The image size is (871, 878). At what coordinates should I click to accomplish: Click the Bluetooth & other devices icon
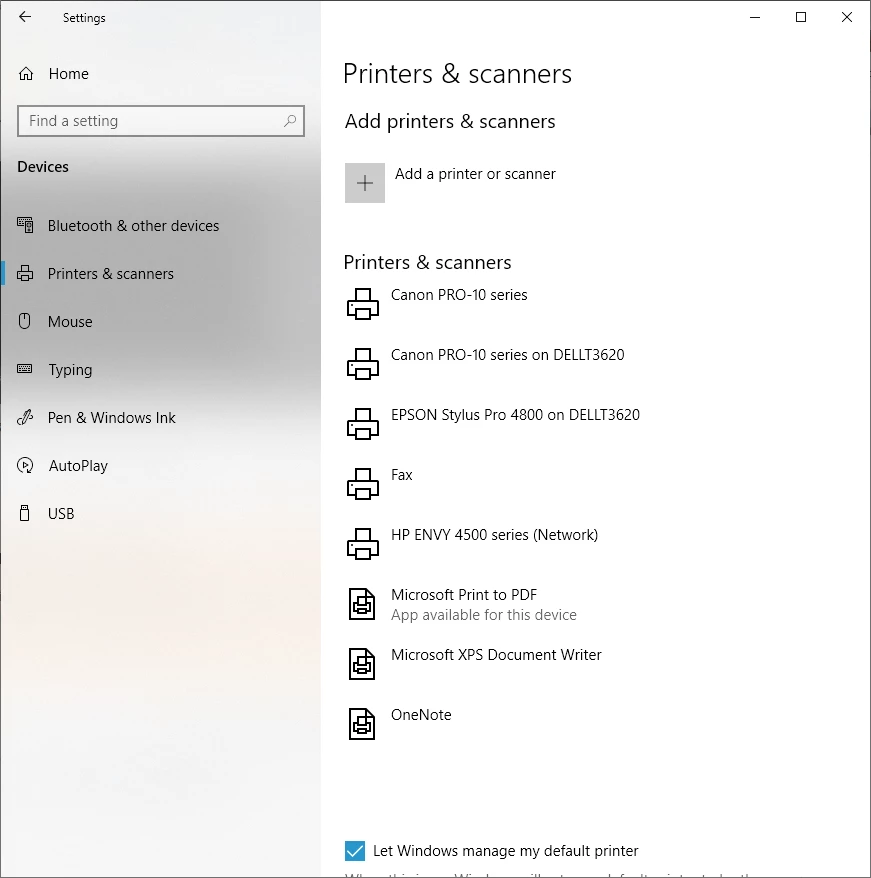[x=25, y=225]
